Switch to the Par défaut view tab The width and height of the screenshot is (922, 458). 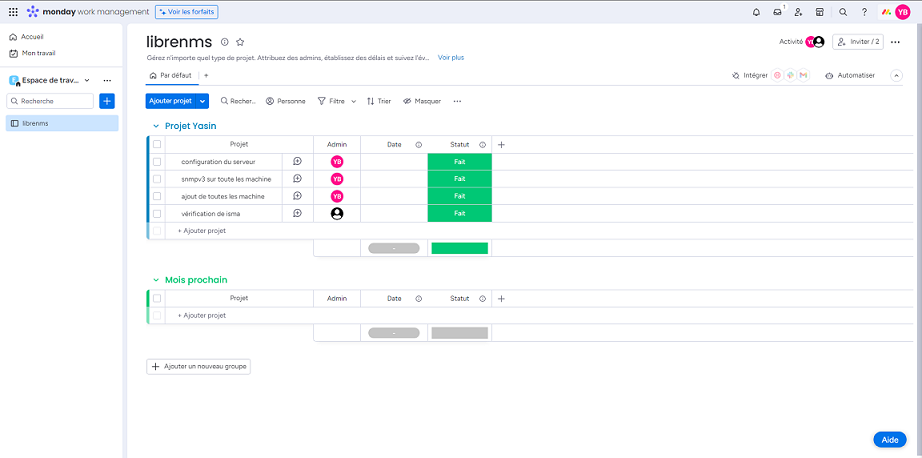[x=171, y=75]
